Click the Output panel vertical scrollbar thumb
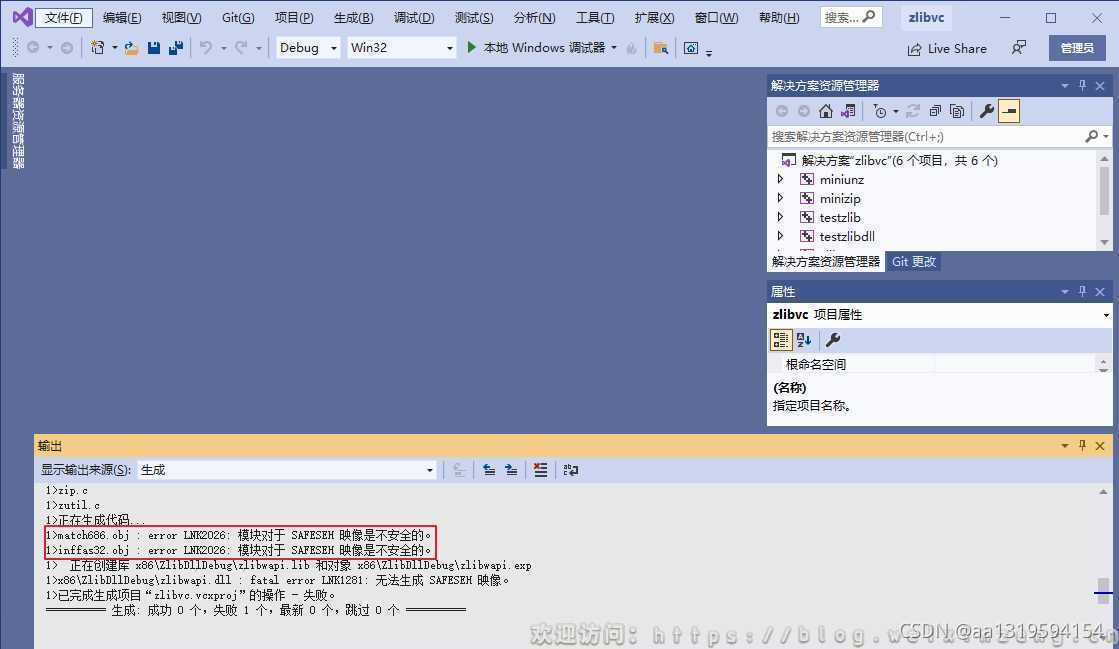The height and width of the screenshot is (649, 1119). (x=1103, y=590)
